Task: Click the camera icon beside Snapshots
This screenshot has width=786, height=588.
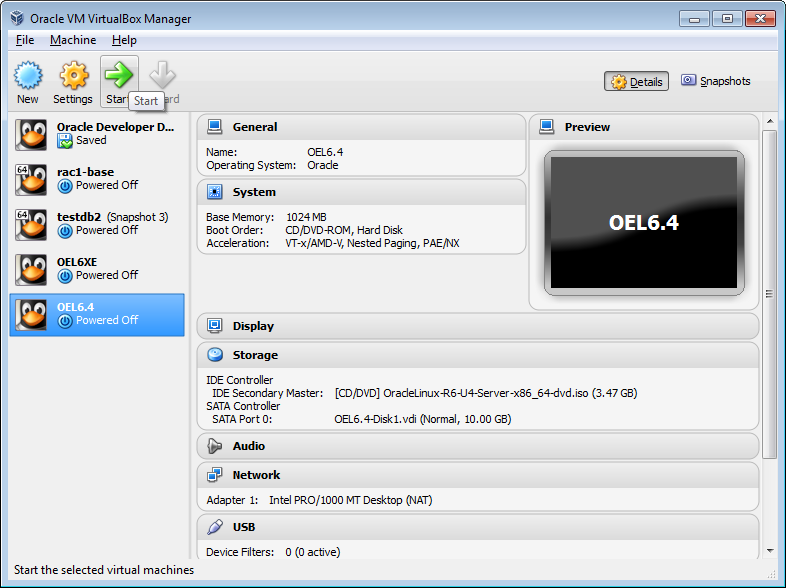Action: point(688,80)
